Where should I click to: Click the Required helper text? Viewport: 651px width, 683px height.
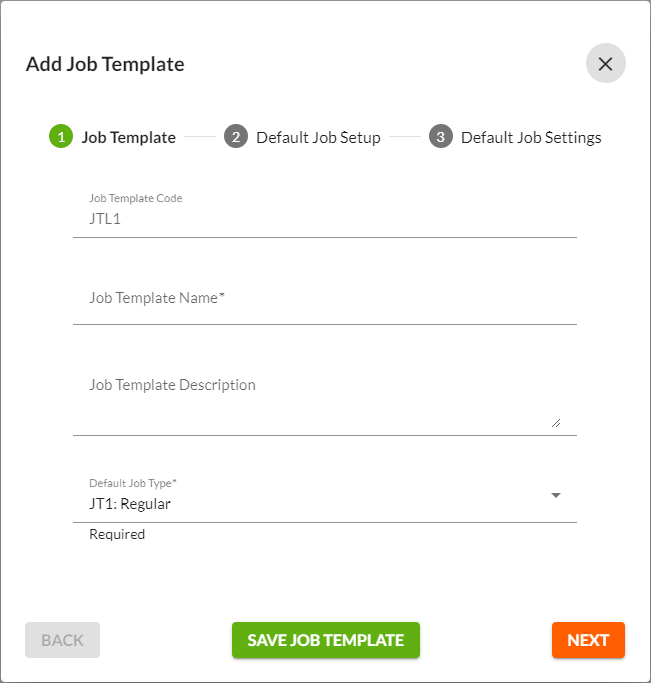point(117,534)
